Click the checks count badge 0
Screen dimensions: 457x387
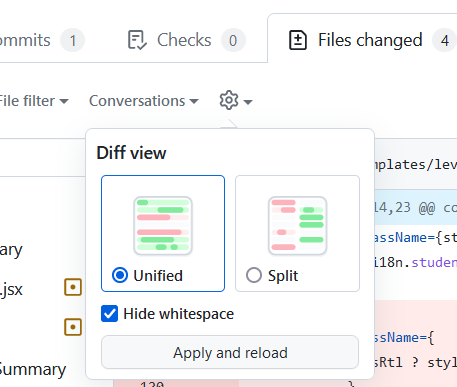(233, 41)
